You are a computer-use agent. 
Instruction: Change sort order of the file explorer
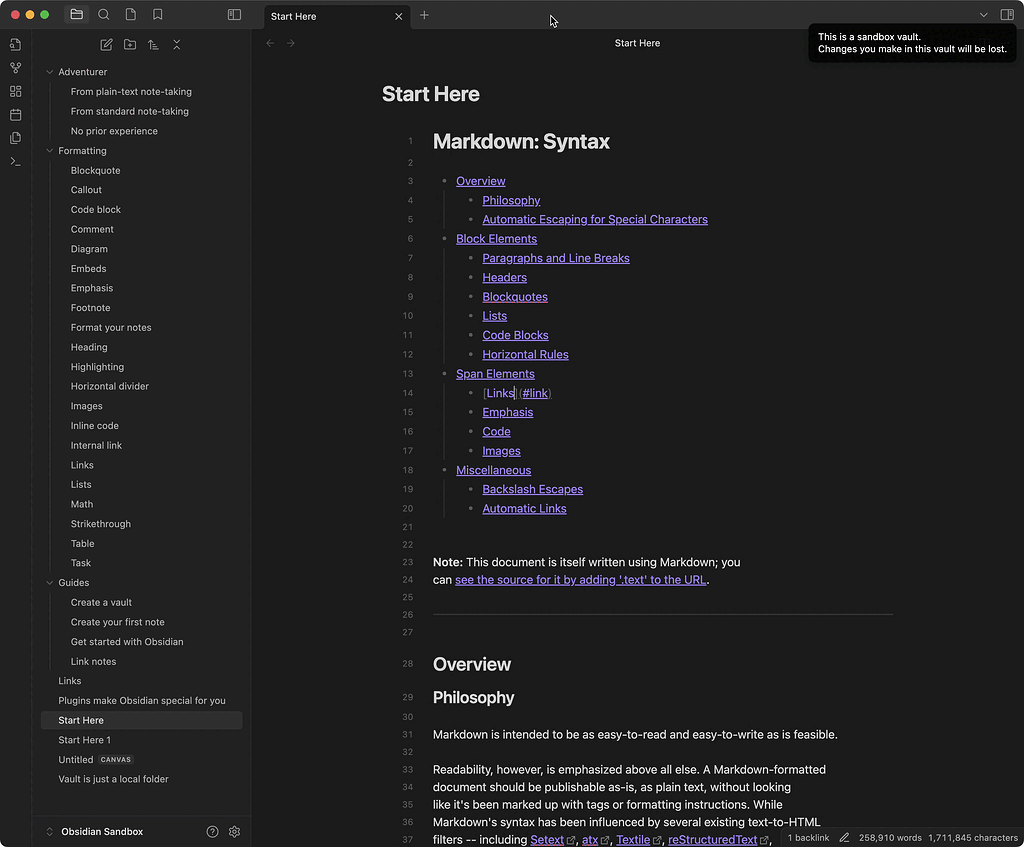click(x=152, y=45)
